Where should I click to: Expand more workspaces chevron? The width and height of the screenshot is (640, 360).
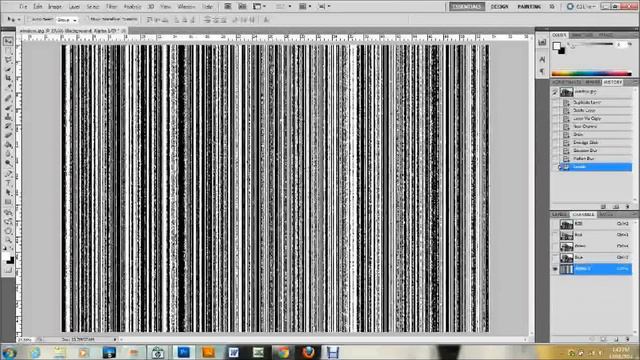(x=552, y=7)
